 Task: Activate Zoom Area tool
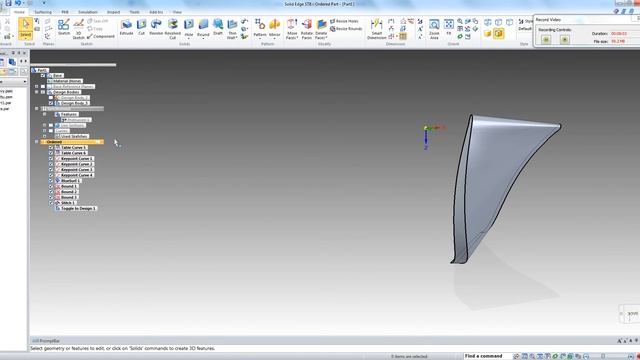pos(434,29)
